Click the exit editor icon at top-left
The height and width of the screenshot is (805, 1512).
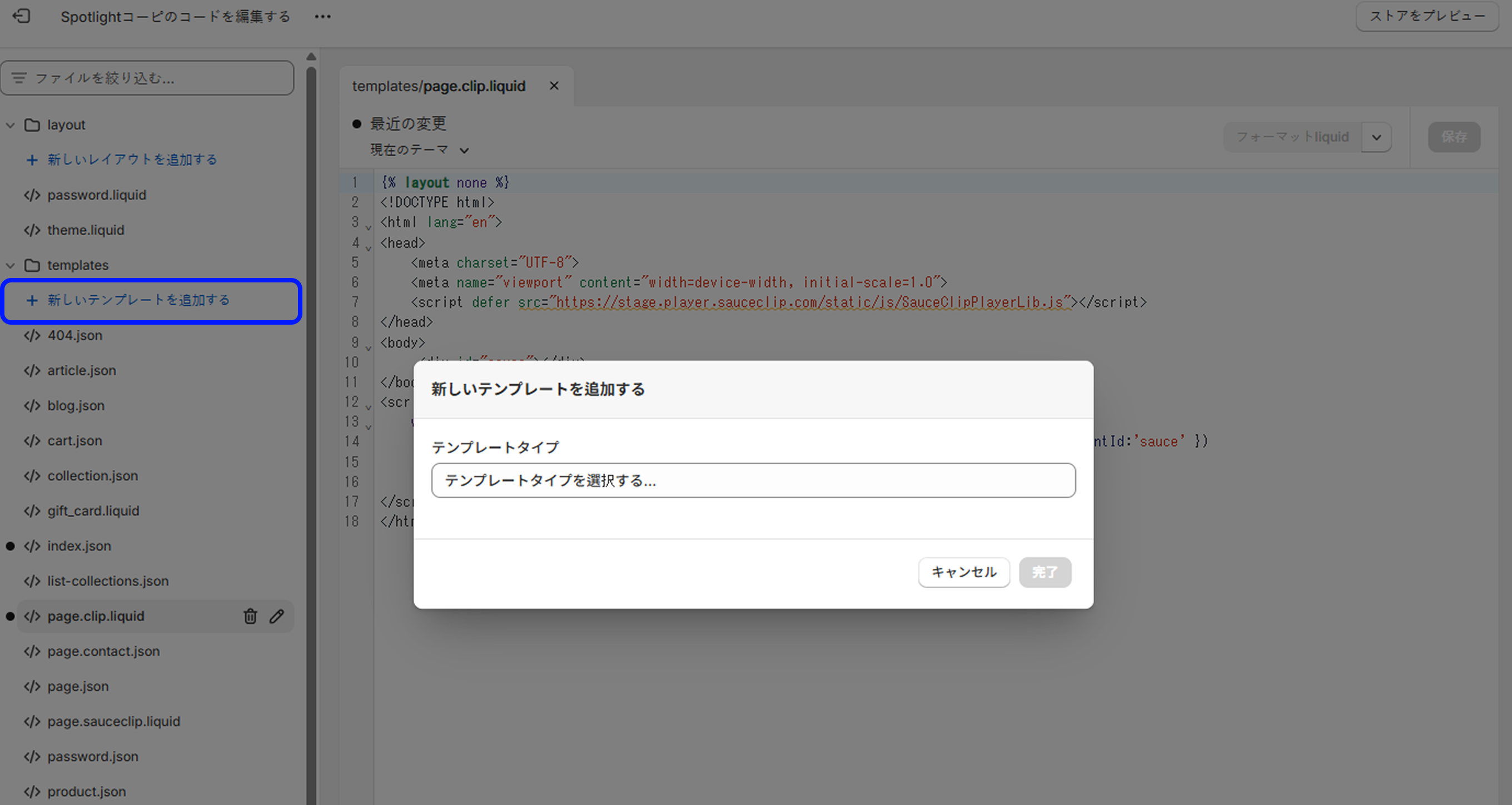click(22, 16)
